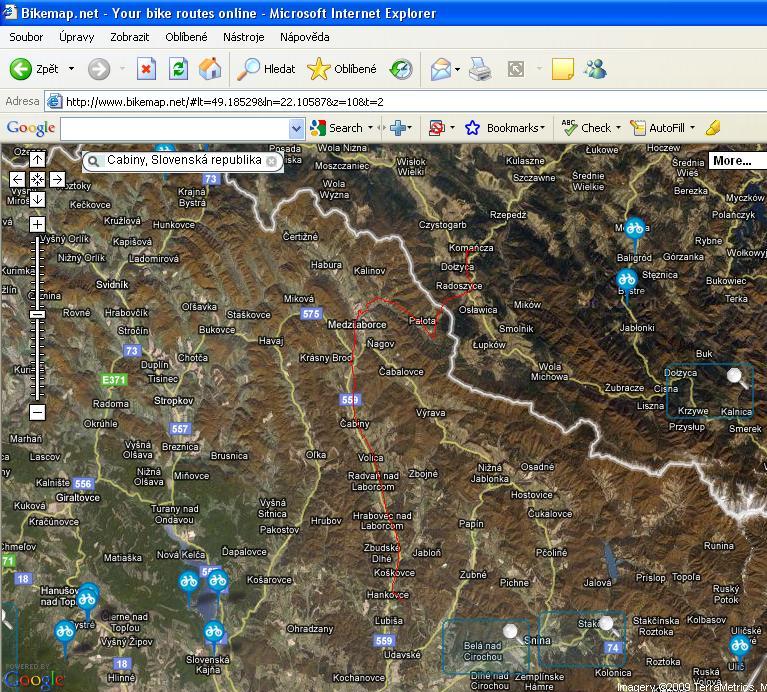
Task: Open the IE Home page icon
Action: coord(210,69)
